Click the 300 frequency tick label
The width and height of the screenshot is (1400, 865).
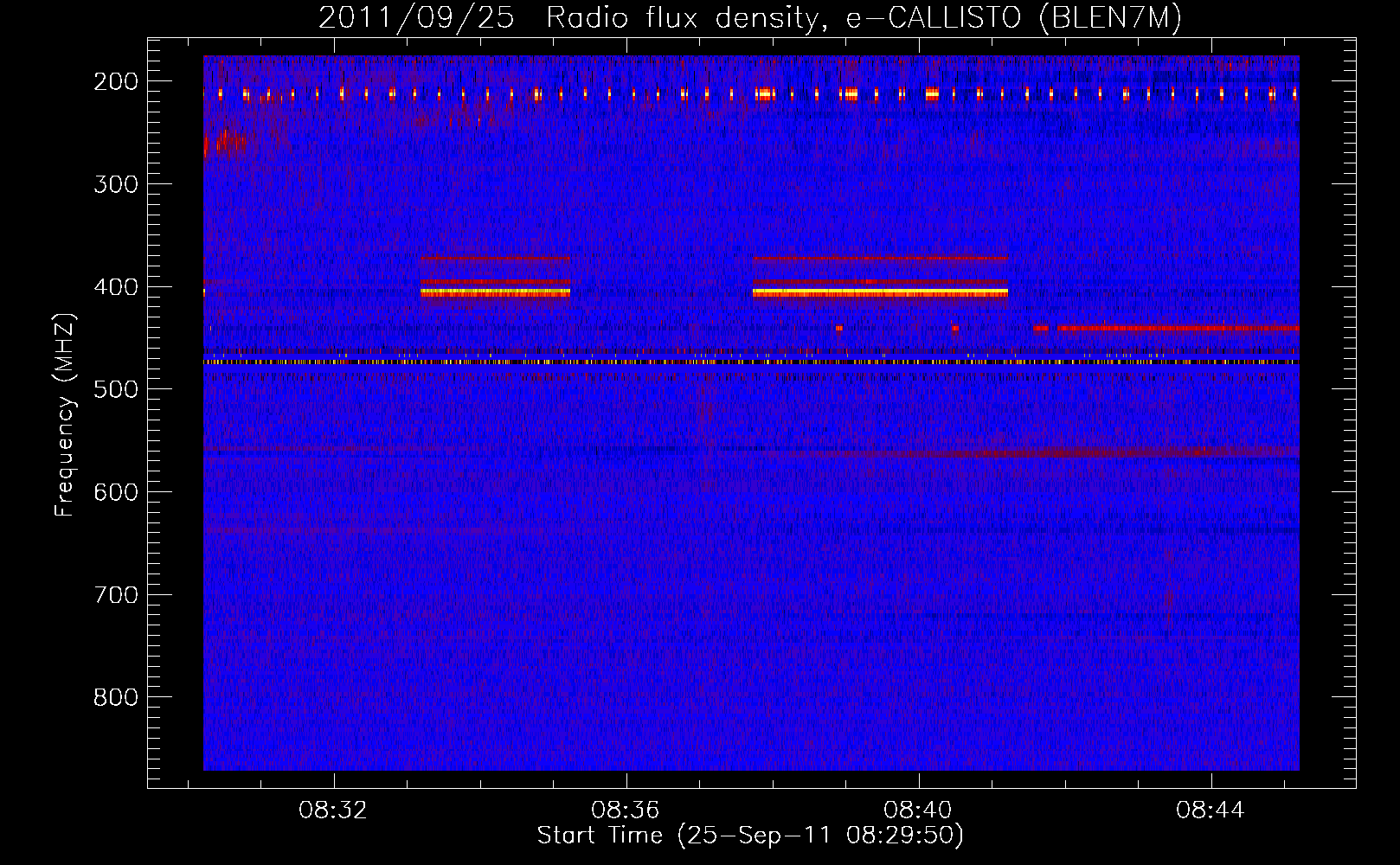(x=115, y=184)
